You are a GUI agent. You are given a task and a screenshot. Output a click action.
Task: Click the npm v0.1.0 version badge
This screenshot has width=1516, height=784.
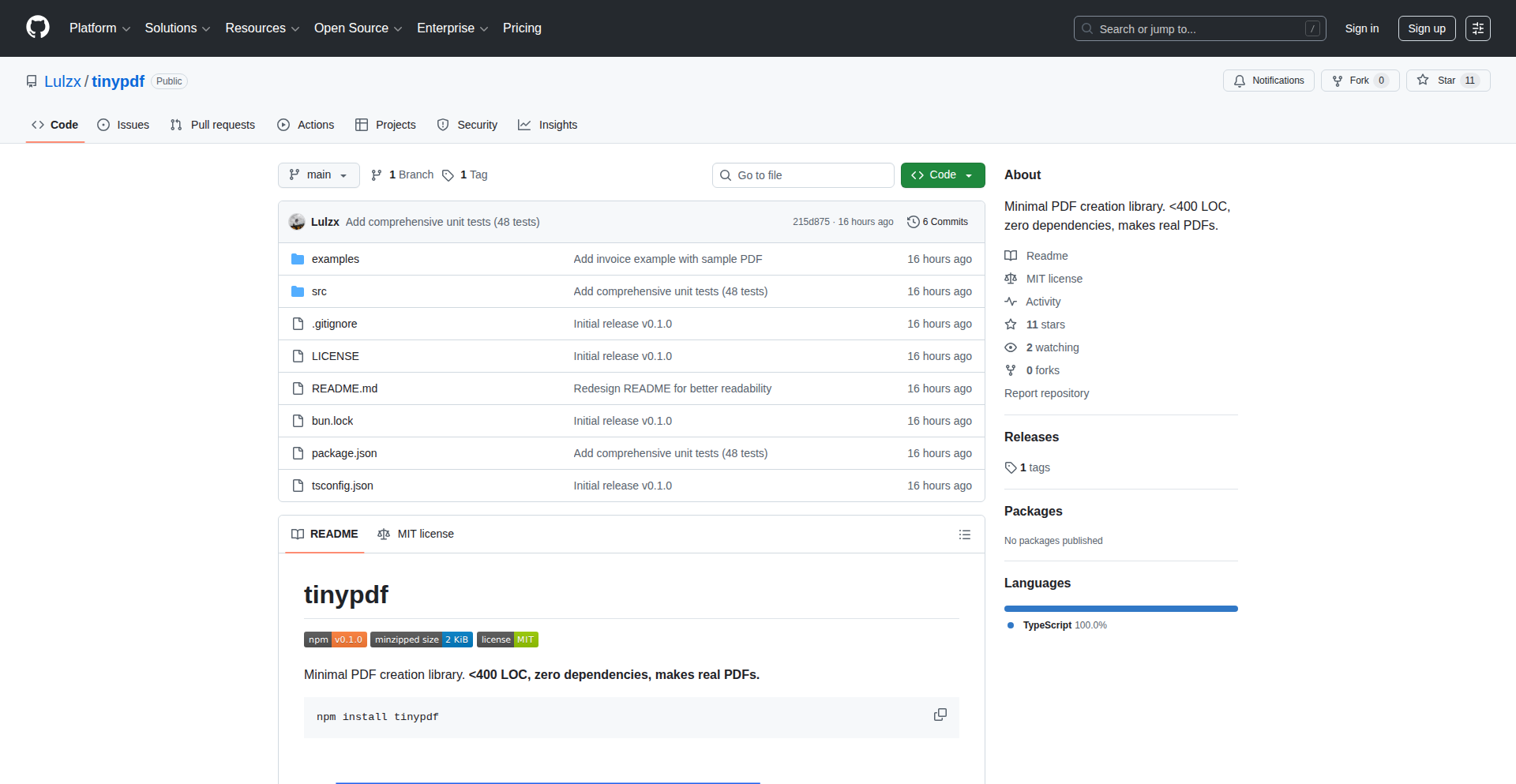pyautogui.click(x=335, y=640)
